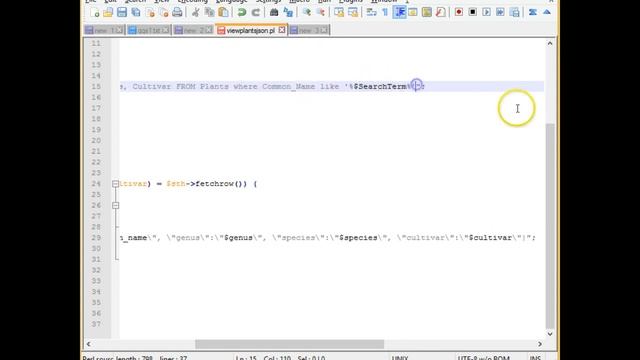The height and width of the screenshot is (360, 640).
Task: Click $genus variable on line 29
Action: click(x=238, y=238)
